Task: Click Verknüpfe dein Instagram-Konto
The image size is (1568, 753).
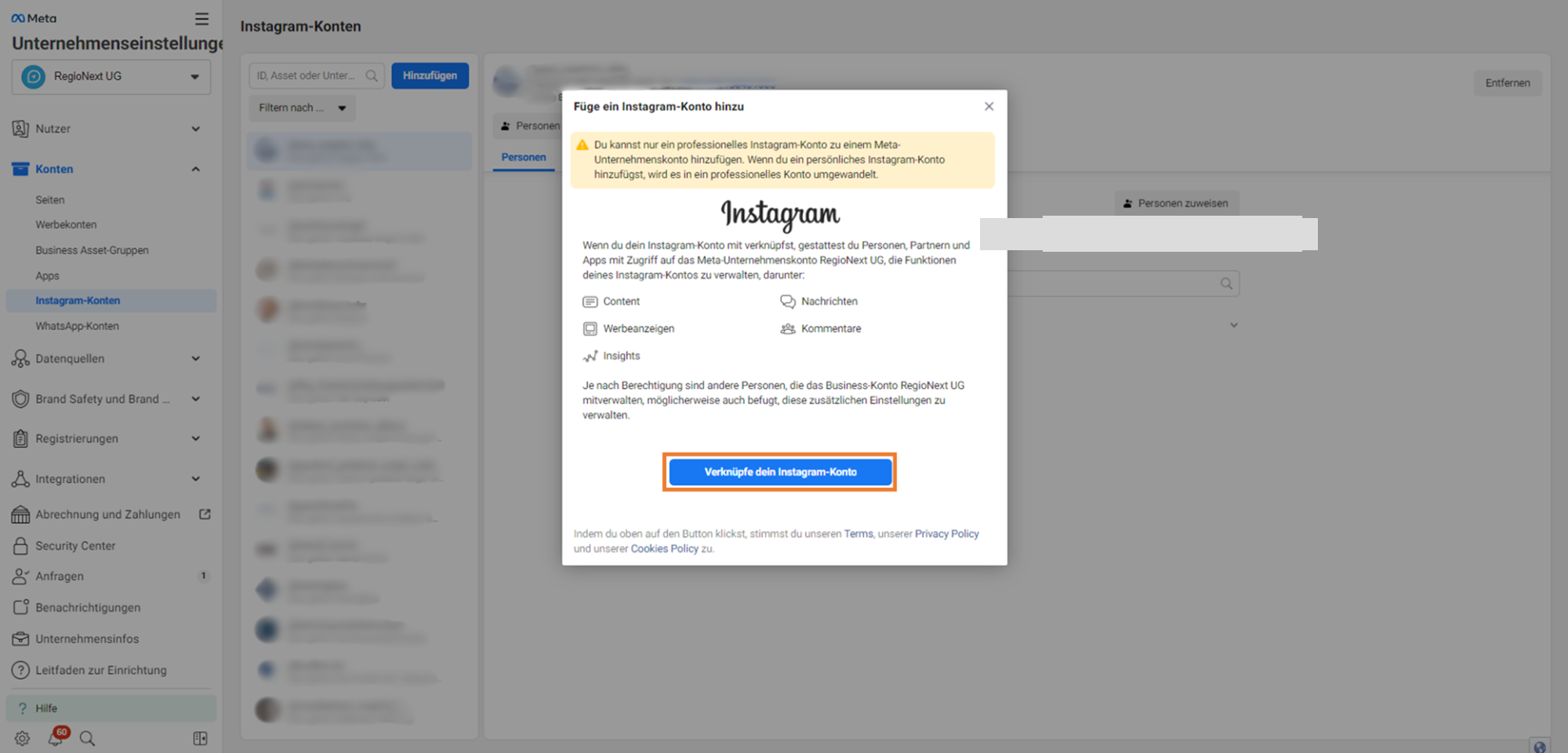Action: (x=780, y=472)
